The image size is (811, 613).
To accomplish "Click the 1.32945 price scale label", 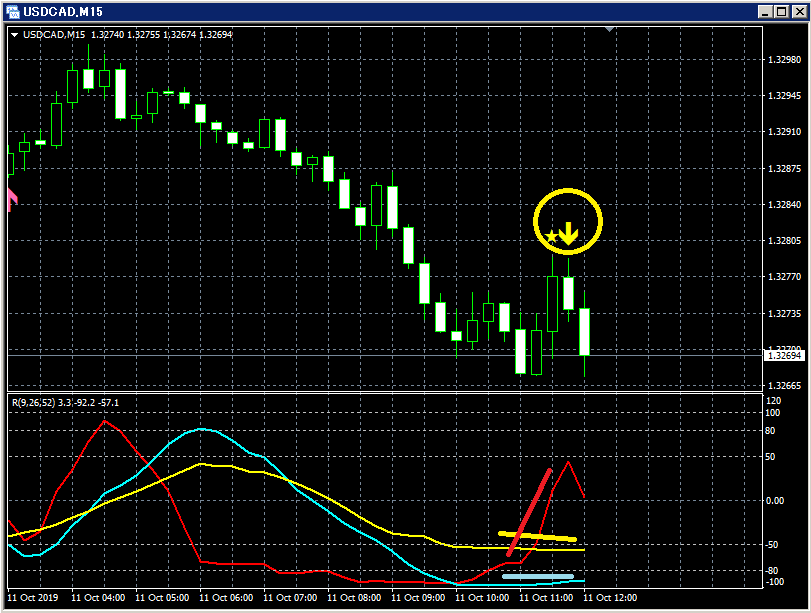I will [x=784, y=96].
